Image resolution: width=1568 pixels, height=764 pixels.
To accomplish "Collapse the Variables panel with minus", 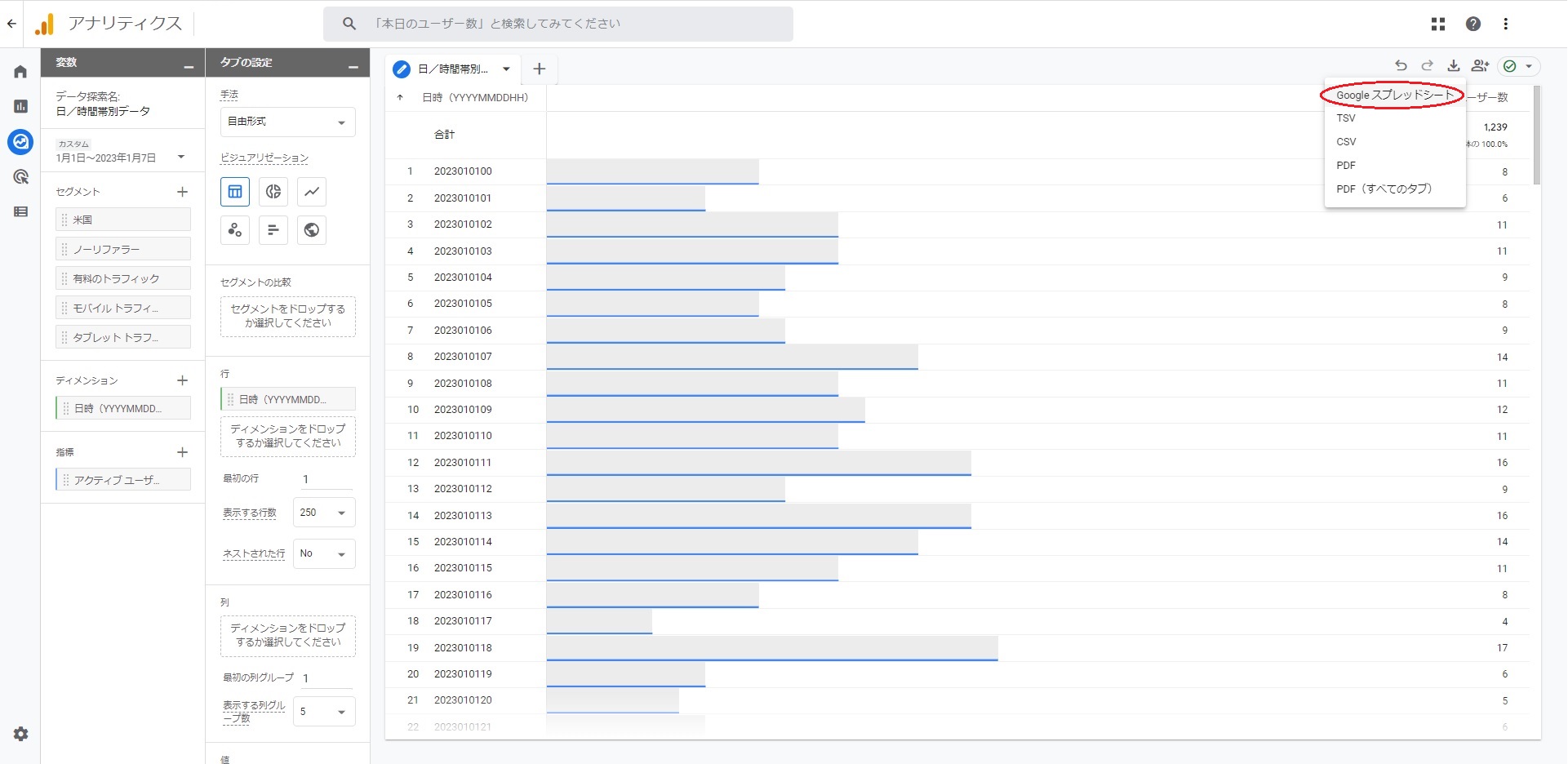I will (x=189, y=66).
